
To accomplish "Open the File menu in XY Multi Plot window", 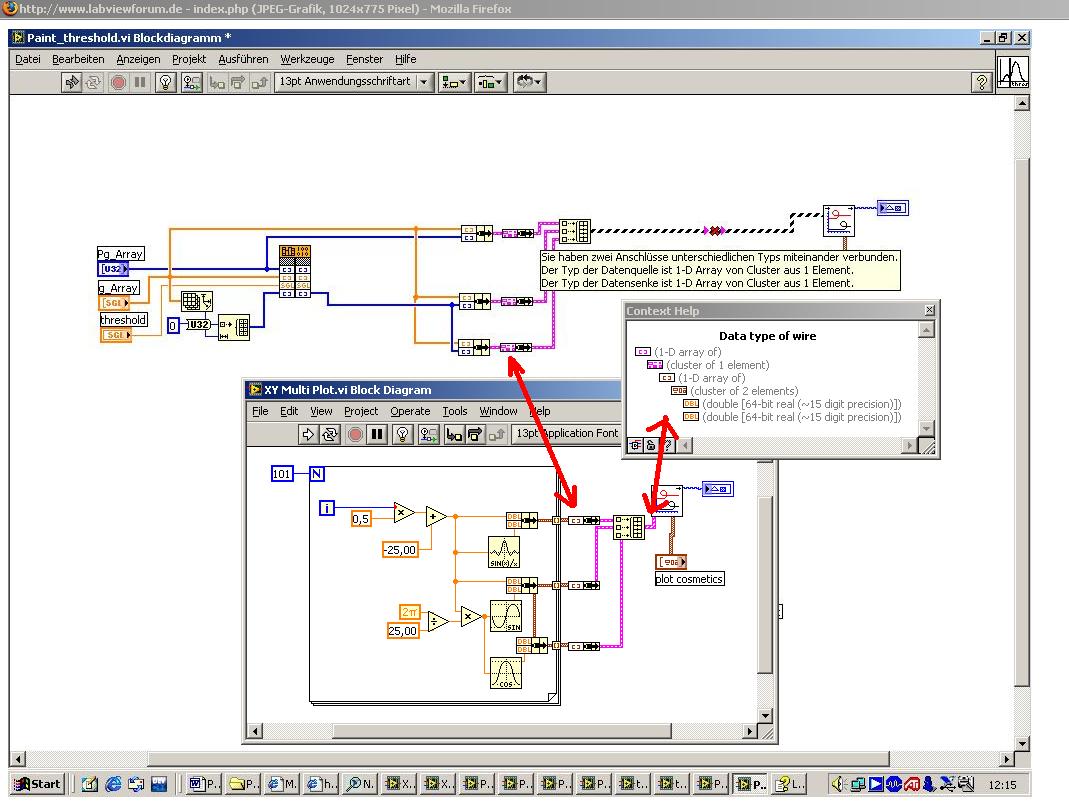I will (260, 411).
